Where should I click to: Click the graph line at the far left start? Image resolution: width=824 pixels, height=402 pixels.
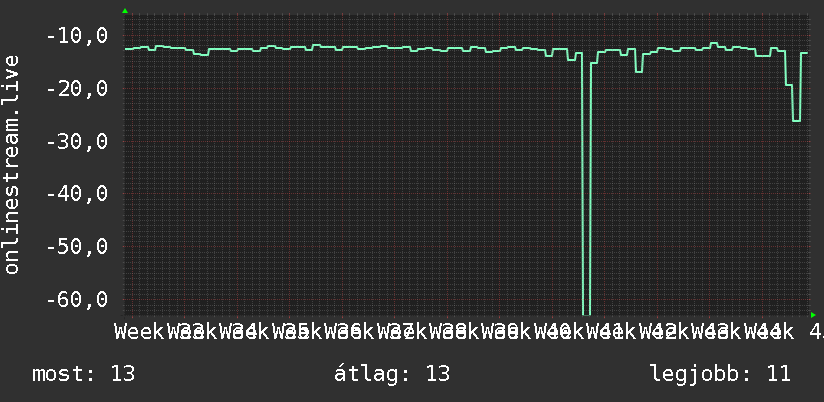click(128, 48)
